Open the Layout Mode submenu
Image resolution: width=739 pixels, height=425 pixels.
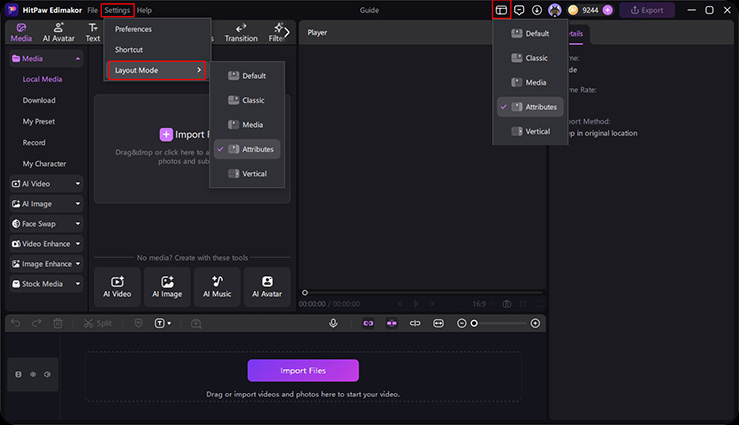(157, 70)
